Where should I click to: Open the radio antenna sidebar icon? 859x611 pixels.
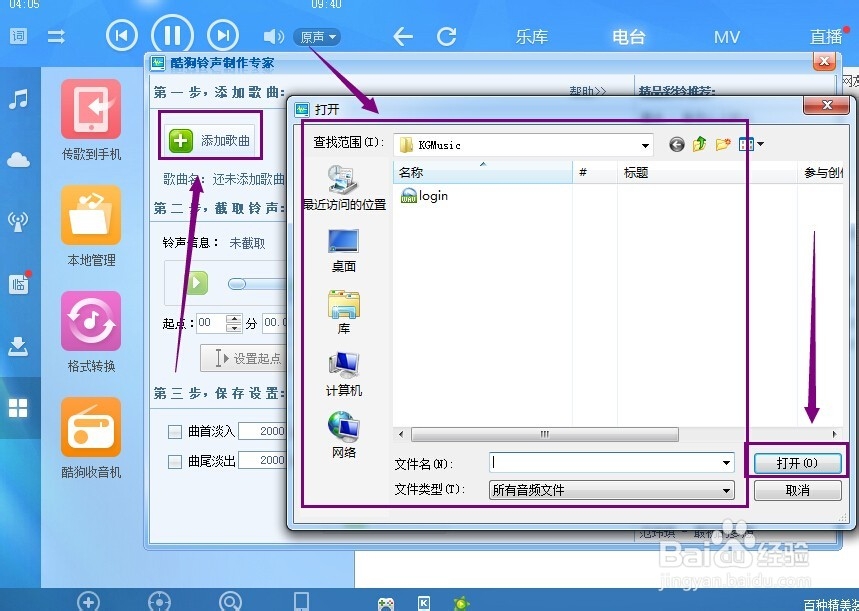point(18,221)
